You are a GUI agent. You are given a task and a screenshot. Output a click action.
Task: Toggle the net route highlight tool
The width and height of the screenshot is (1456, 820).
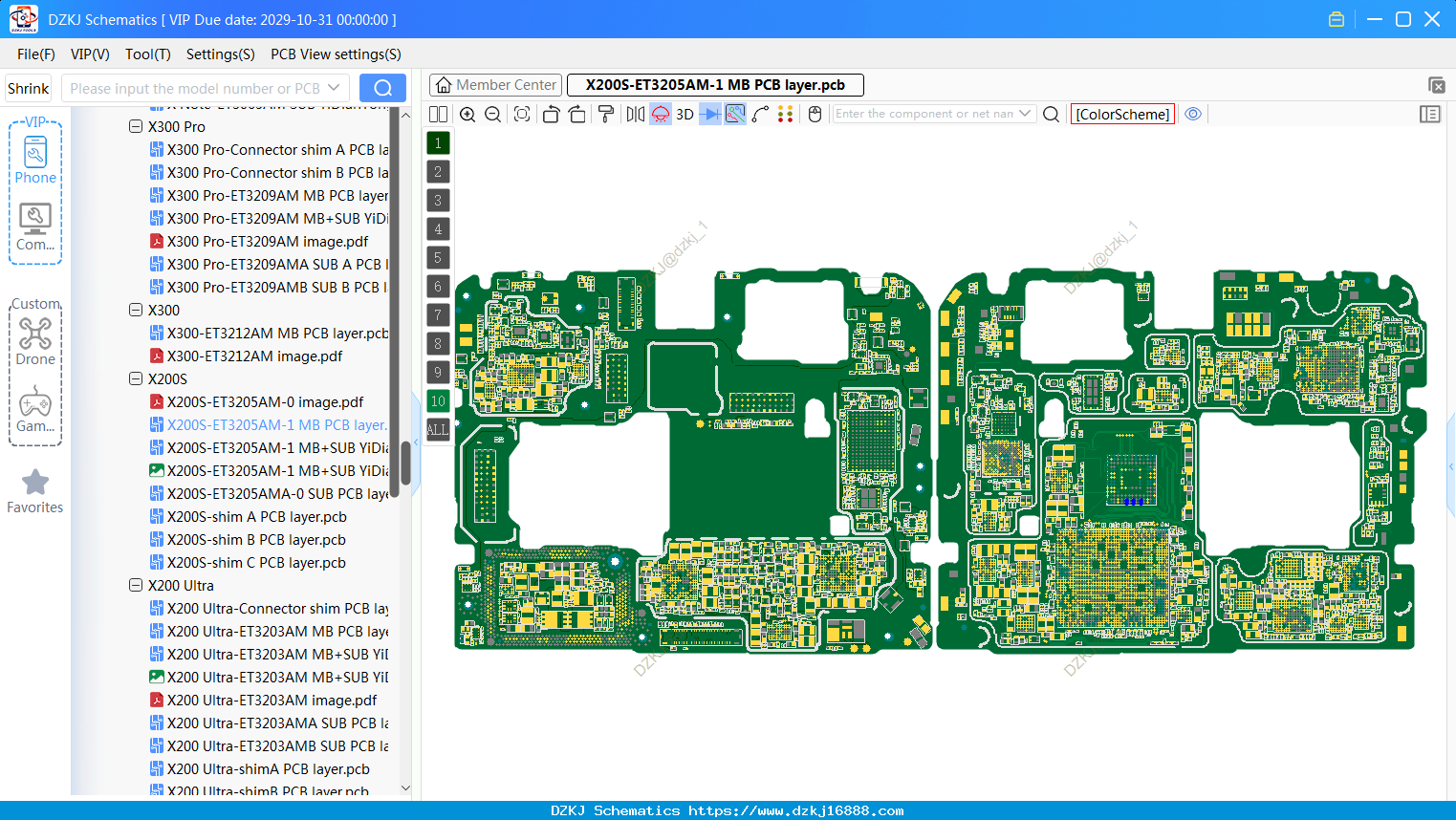735,114
